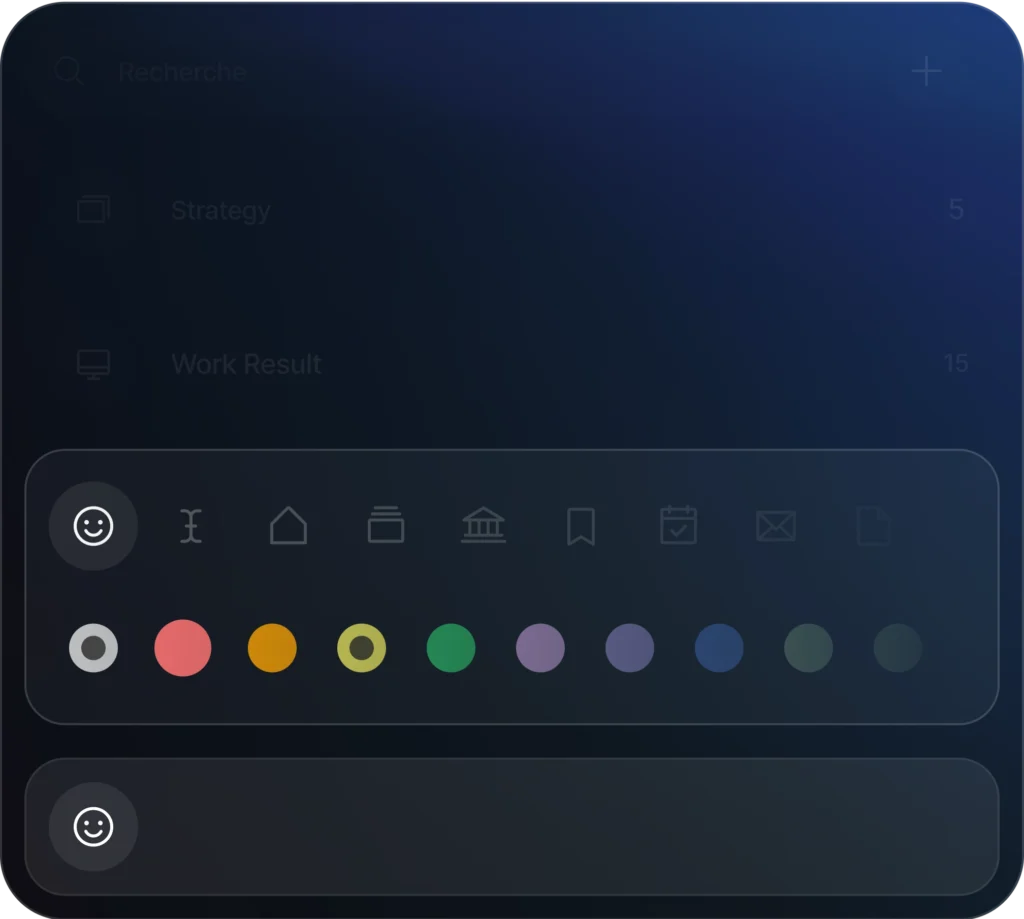
Task: Pick the orange color swatch
Action: (272, 648)
